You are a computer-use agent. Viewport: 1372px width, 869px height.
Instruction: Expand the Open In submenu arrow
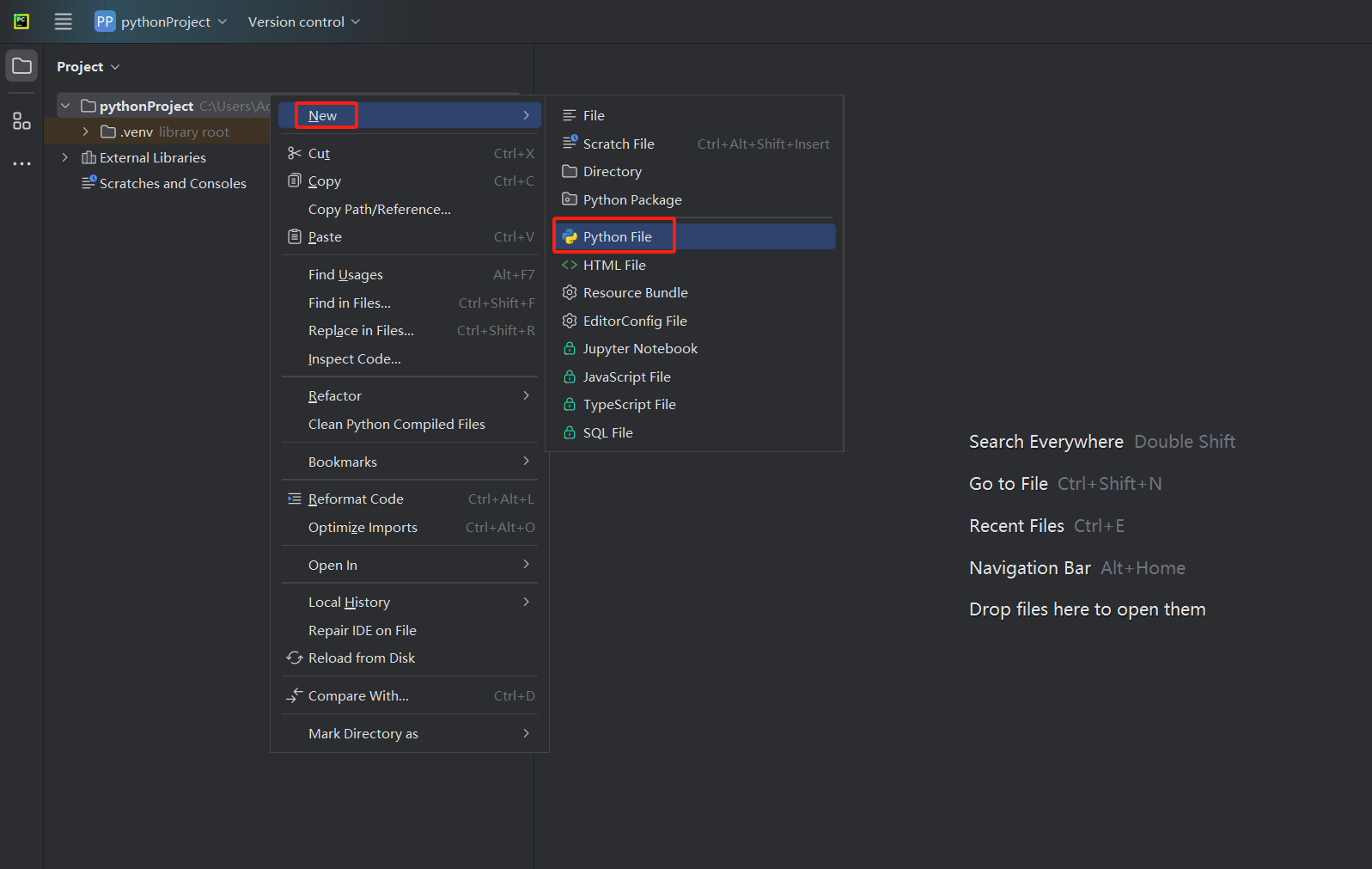pos(527,565)
